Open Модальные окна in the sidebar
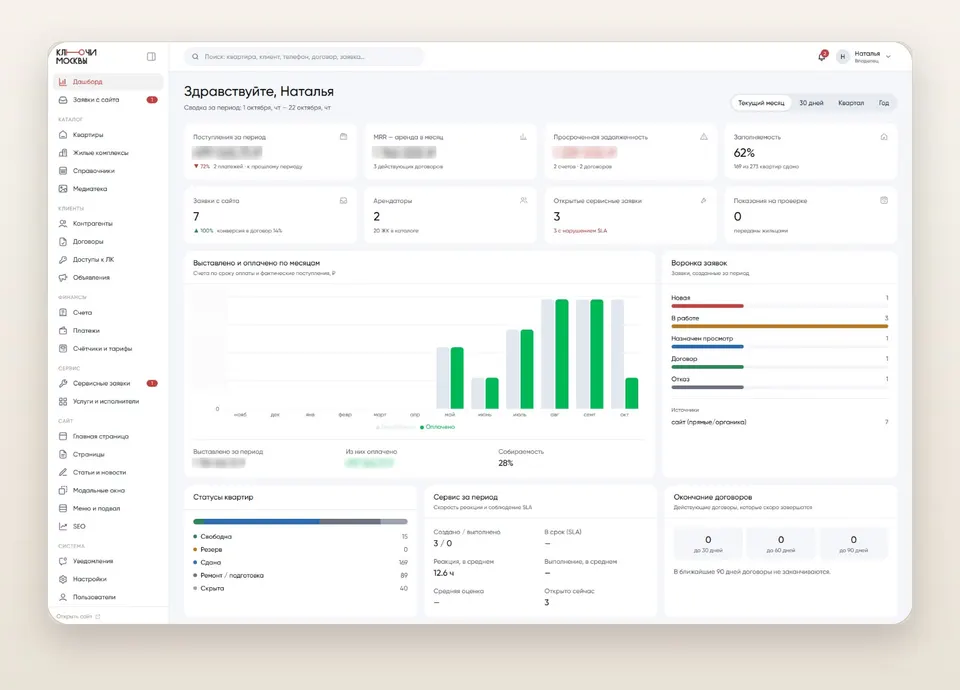 point(108,490)
